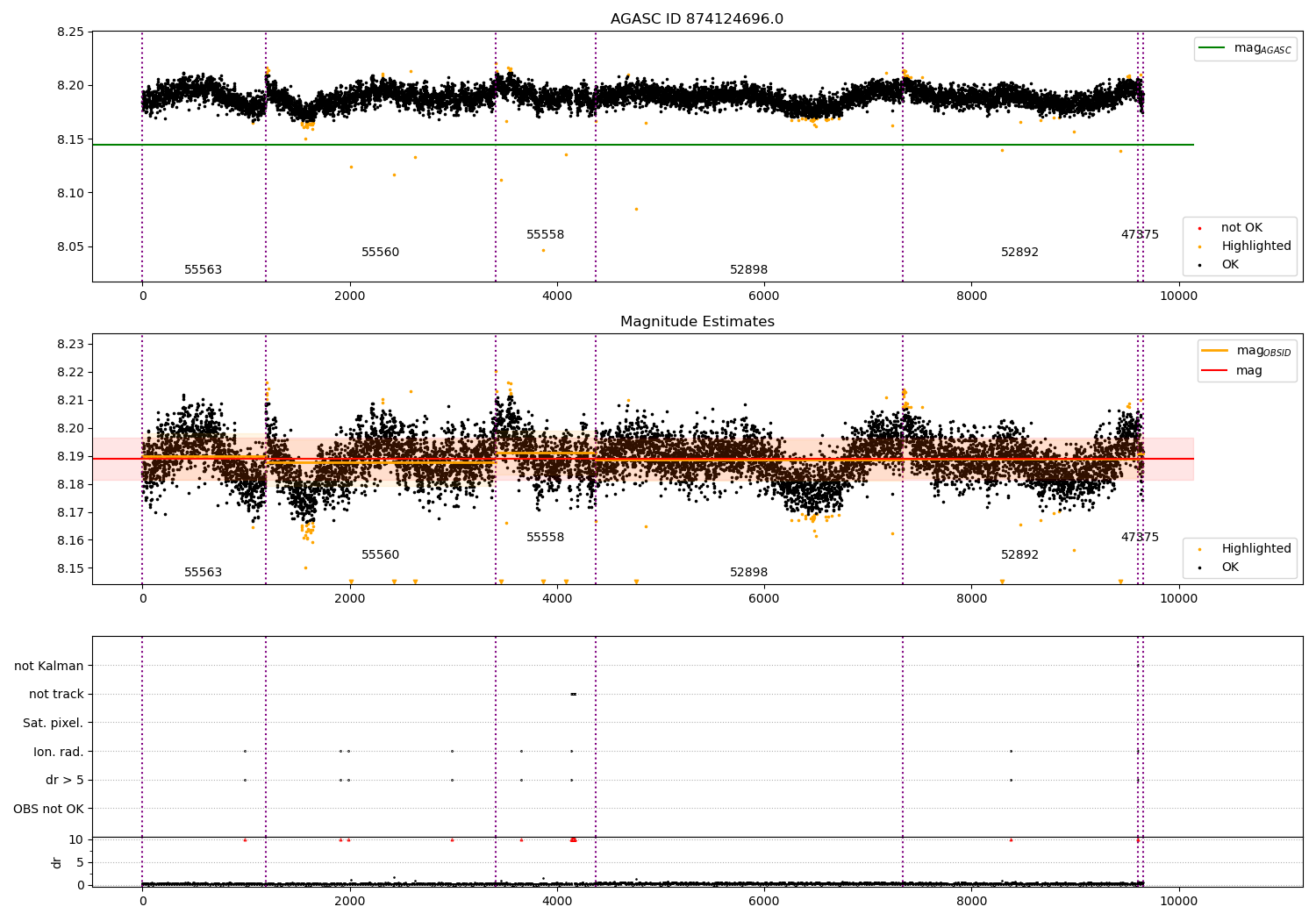Screen dimensions: 1316x921
Task: Click the orange mag OBSID legend line
Action: [1214, 351]
